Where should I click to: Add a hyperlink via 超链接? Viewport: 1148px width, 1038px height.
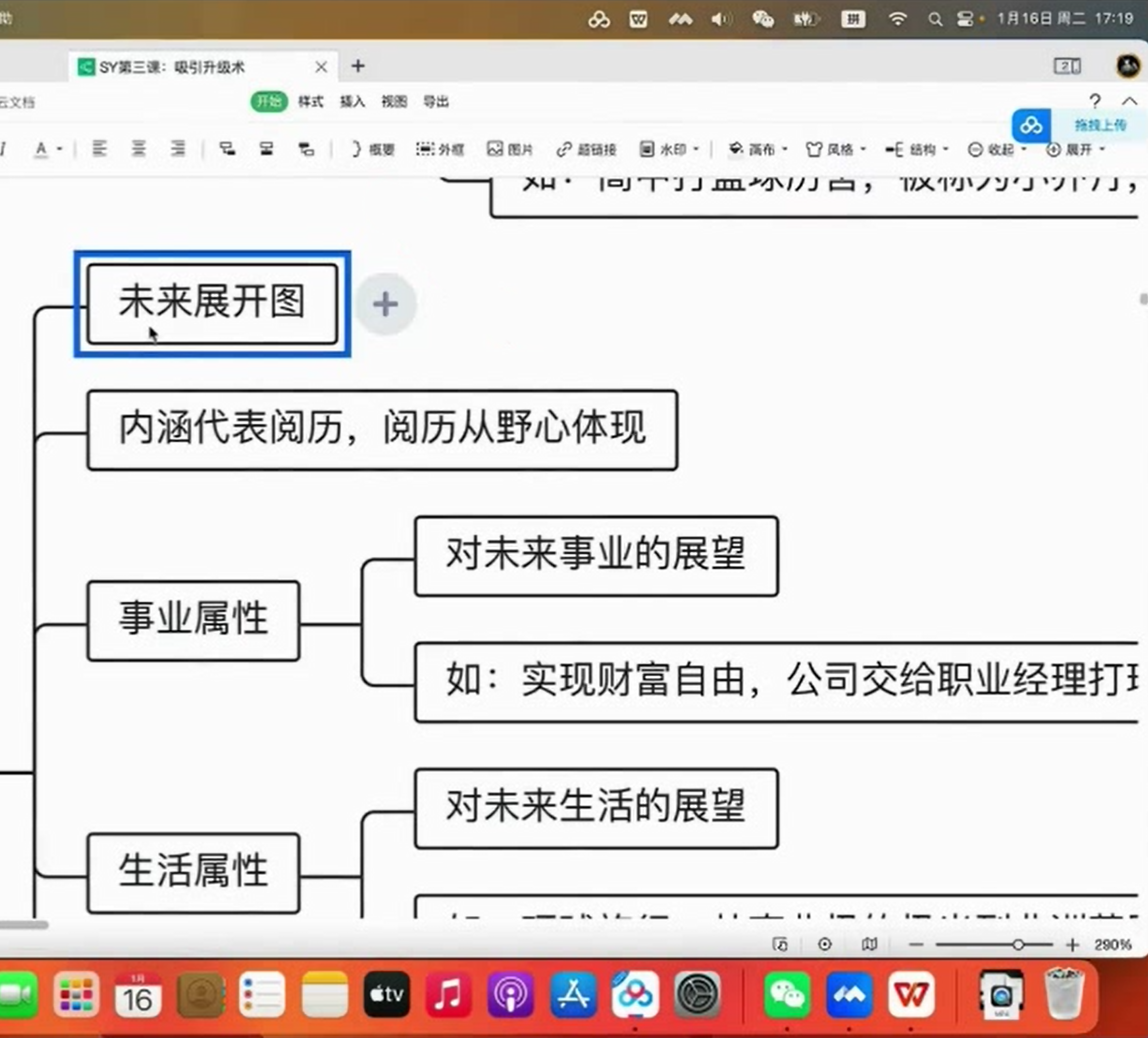click(587, 149)
